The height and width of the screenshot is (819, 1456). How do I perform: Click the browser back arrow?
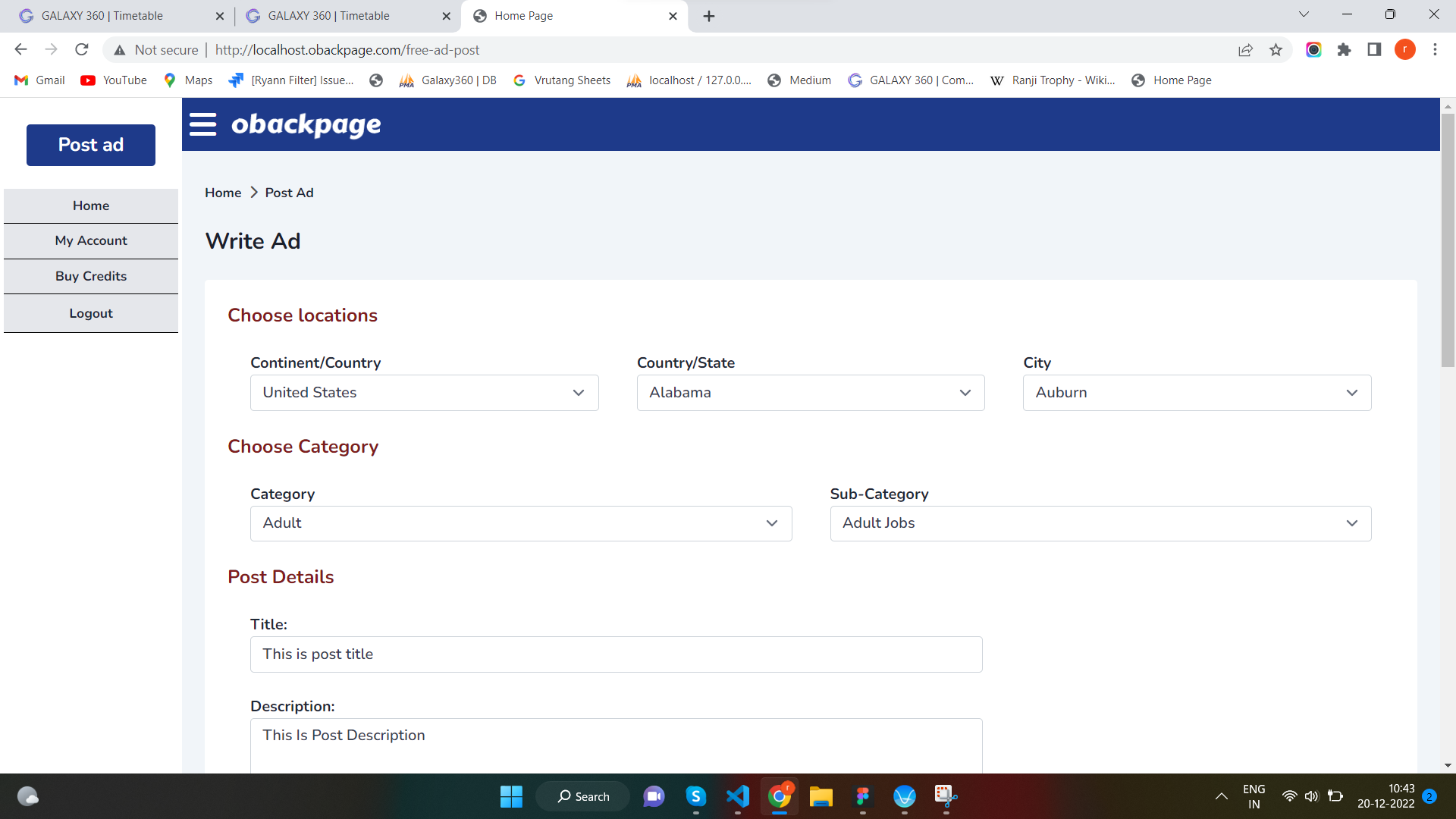click(20, 50)
